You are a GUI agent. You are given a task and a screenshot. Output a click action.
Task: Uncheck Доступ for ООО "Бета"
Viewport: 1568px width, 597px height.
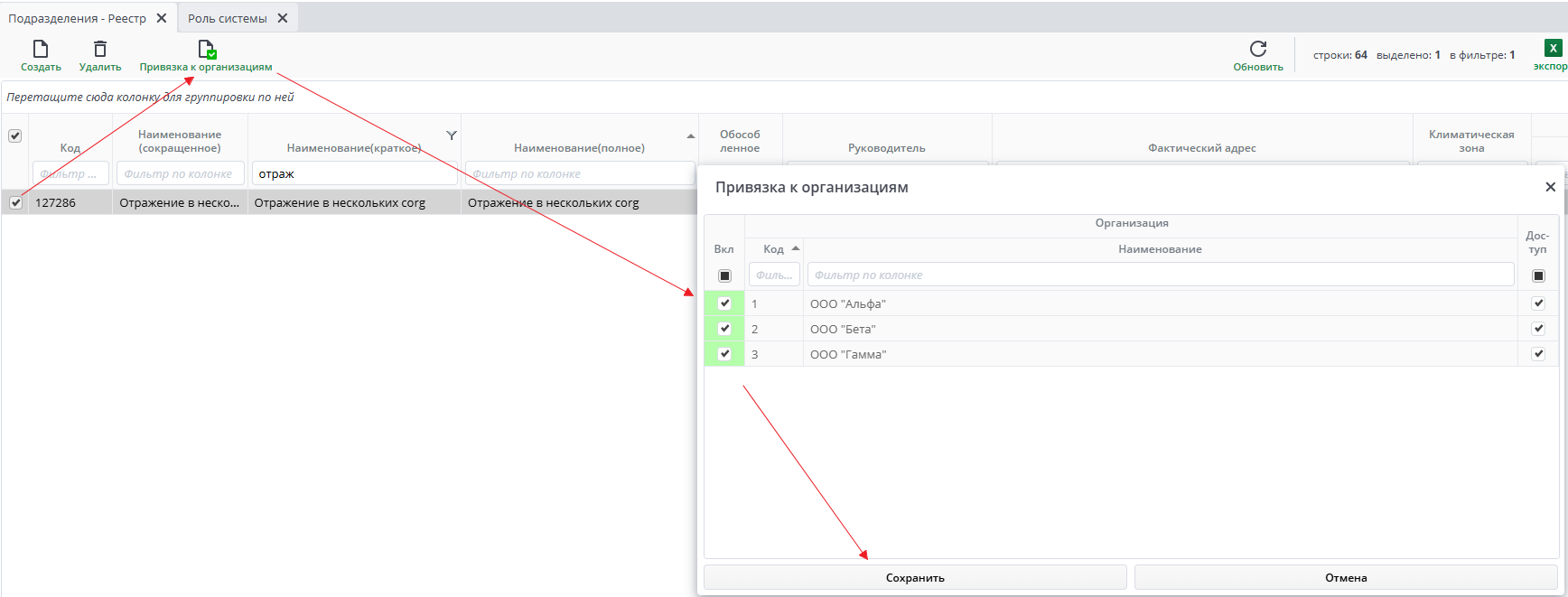pyautogui.click(x=1538, y=329)
